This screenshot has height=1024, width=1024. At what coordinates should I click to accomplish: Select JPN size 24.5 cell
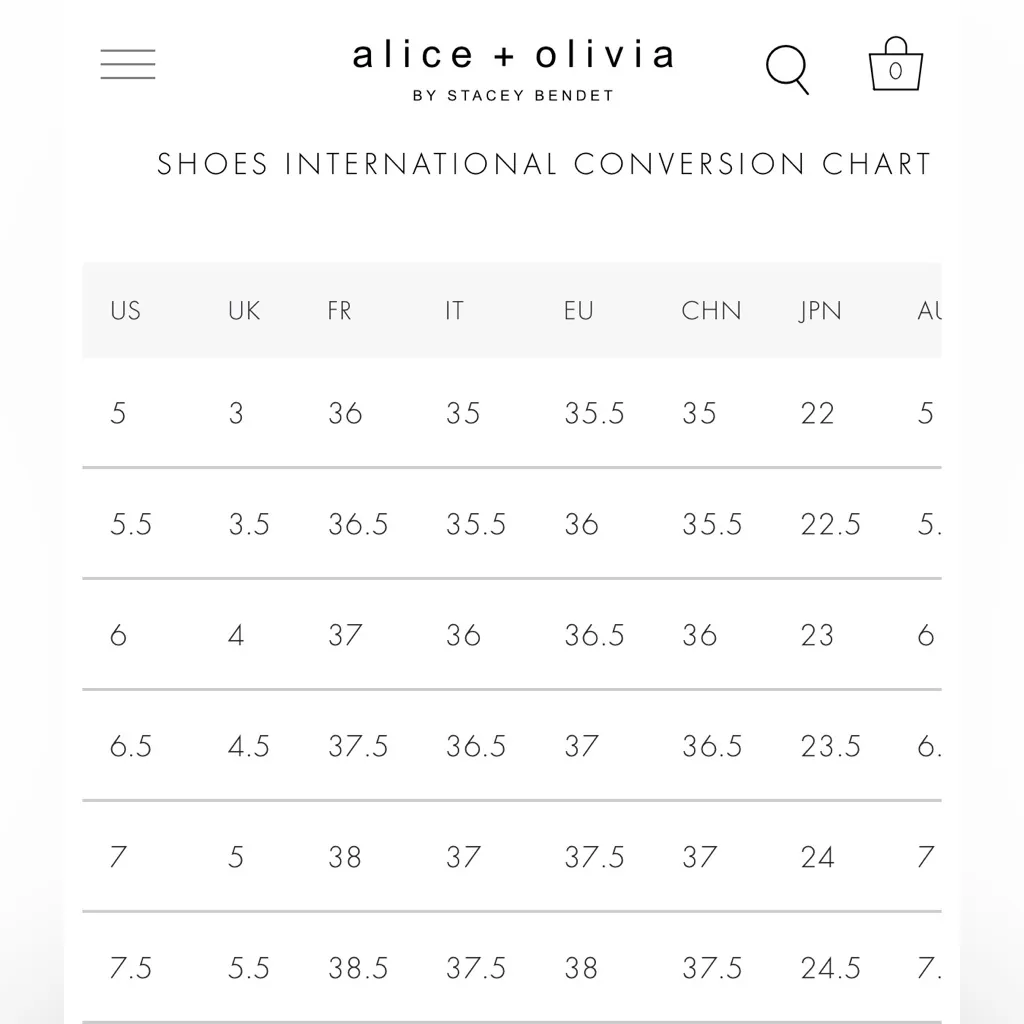pos(830,968)
